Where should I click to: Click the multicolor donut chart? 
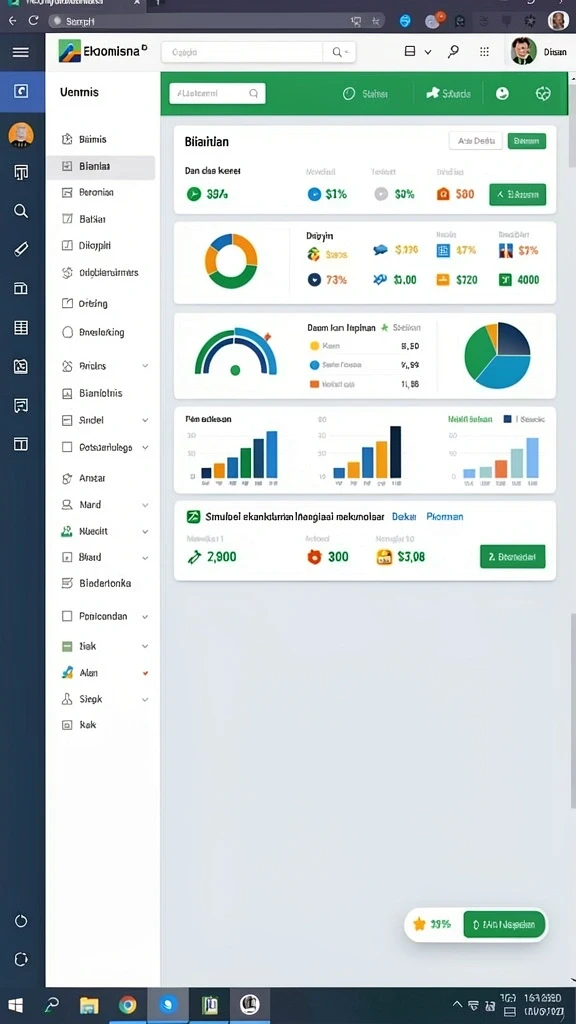pyautogui.click(x=231, y=261)
